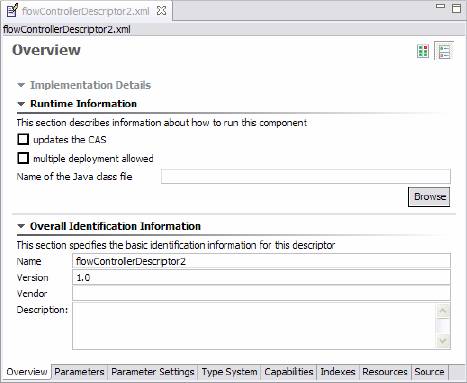This screenshot has height=383, width=467.
Task: Click the Description scrollbar down arrow
Action: [x=443, y=341]
